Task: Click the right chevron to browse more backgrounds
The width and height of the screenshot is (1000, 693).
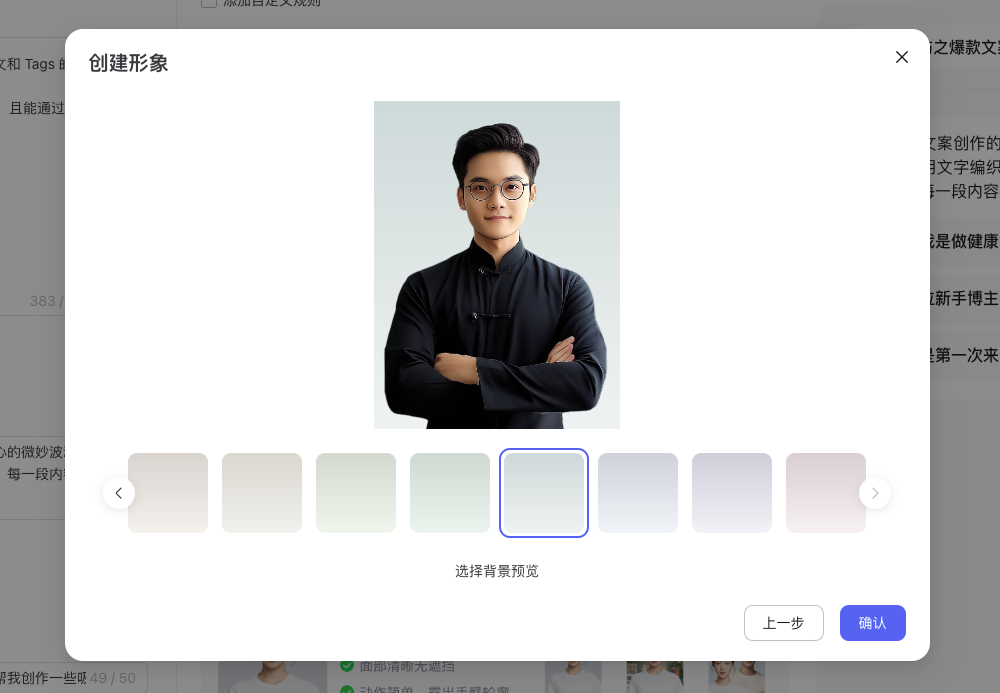Action: coord(875,493)
